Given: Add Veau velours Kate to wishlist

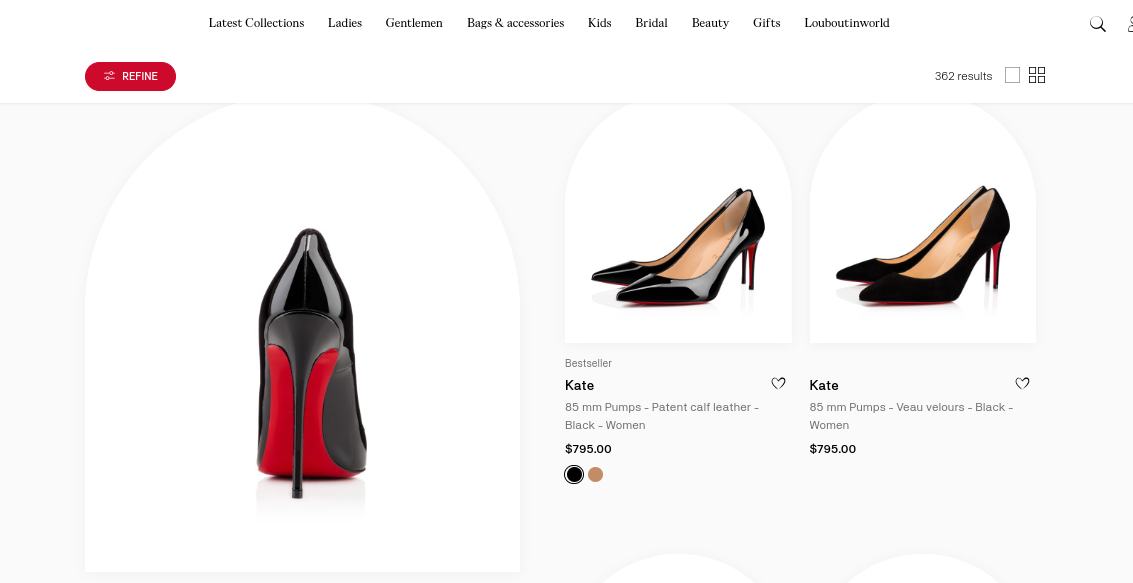Looking at the screenshot, I should pyautogui.click(x=1022, y=384).
